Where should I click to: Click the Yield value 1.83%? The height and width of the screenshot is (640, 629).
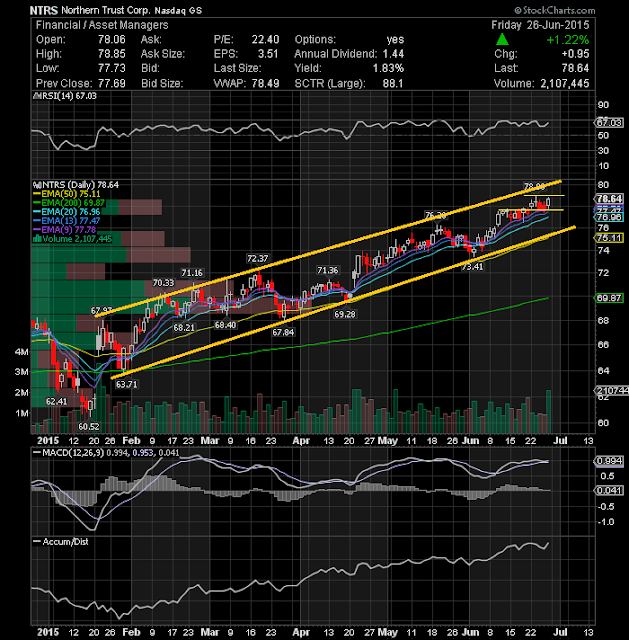coord(388,68)
